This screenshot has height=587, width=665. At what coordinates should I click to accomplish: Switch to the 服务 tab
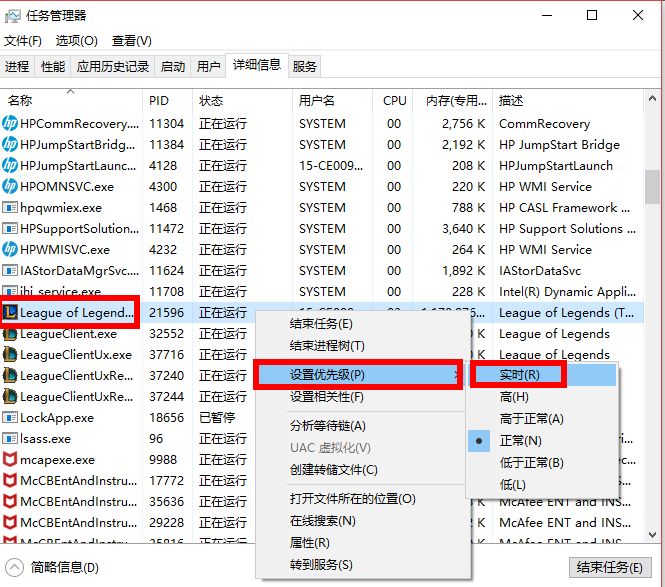[305, 67]
